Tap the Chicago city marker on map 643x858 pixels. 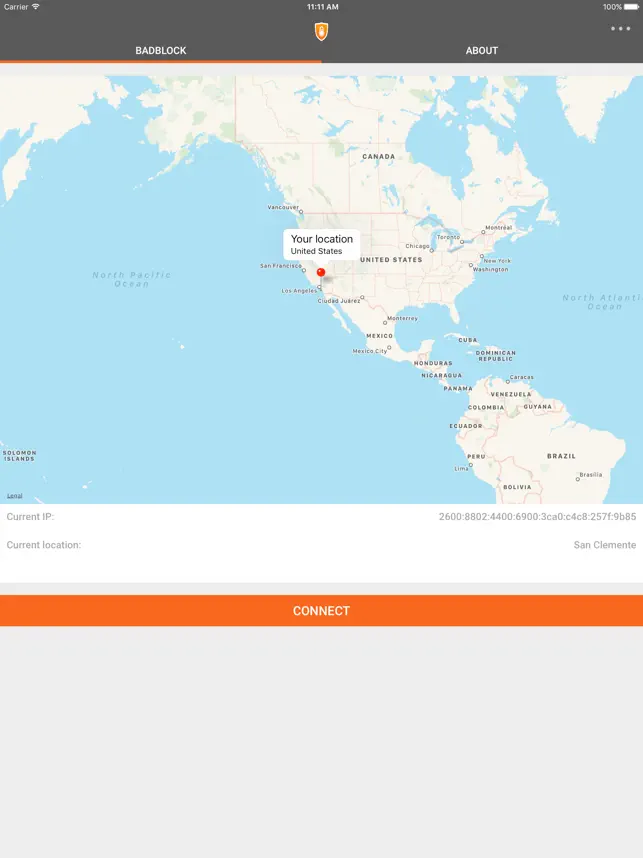pyautogui.click(x=432, y=250)
